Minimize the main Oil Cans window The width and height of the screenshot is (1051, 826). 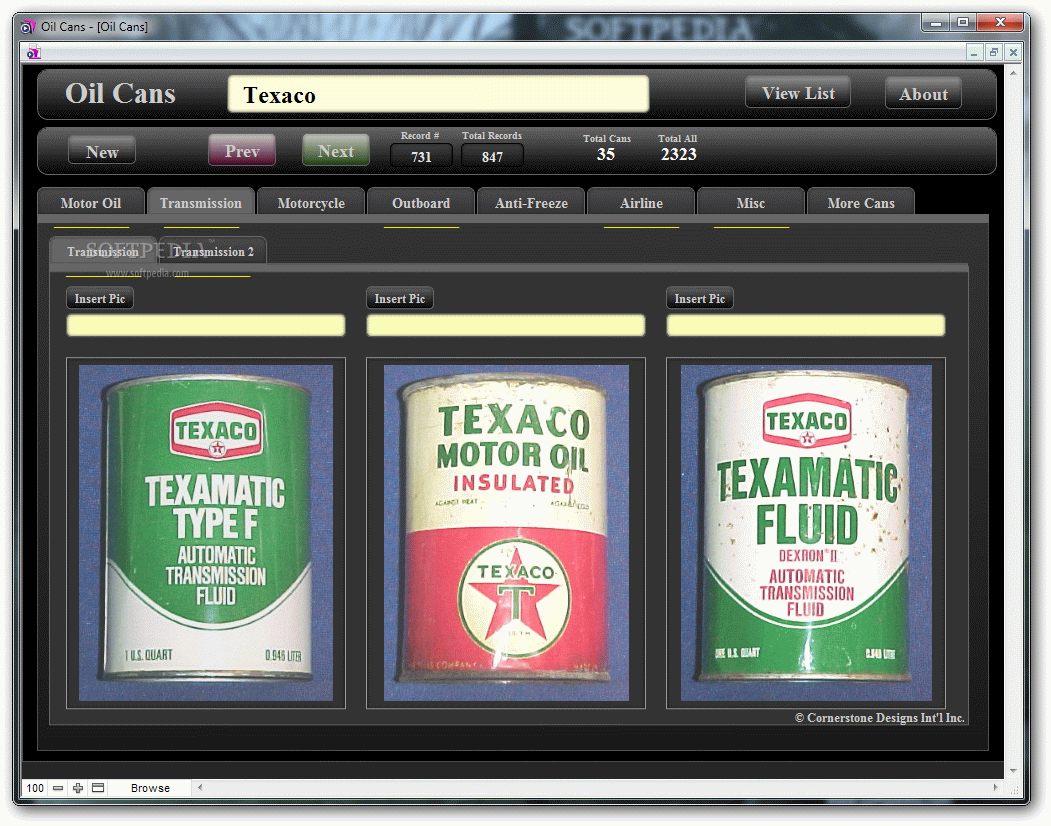936,22
